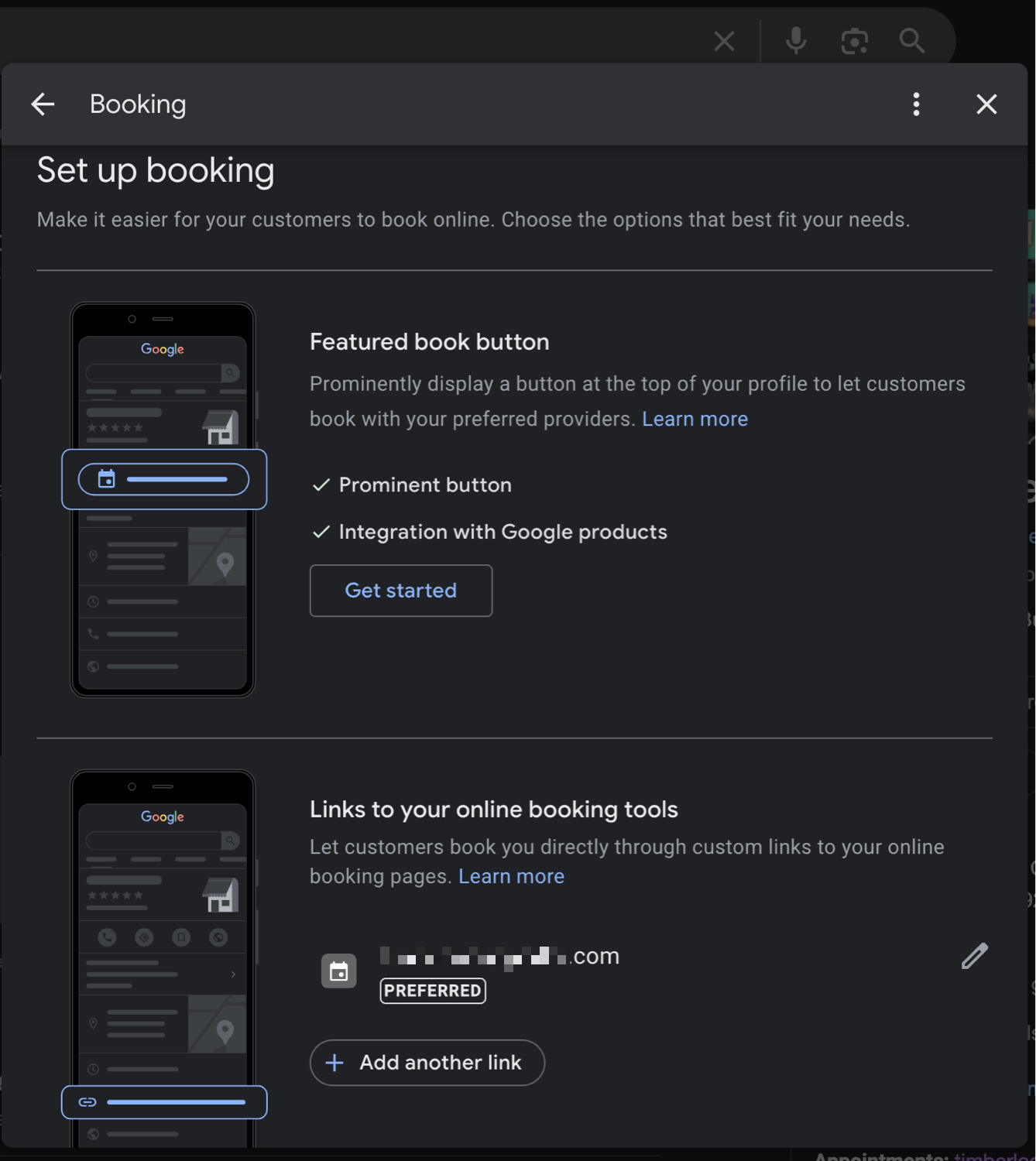Start voice search with the microphone icon
The height and width of the screenshot is (1161, 1036).
(x=795, y=40)
